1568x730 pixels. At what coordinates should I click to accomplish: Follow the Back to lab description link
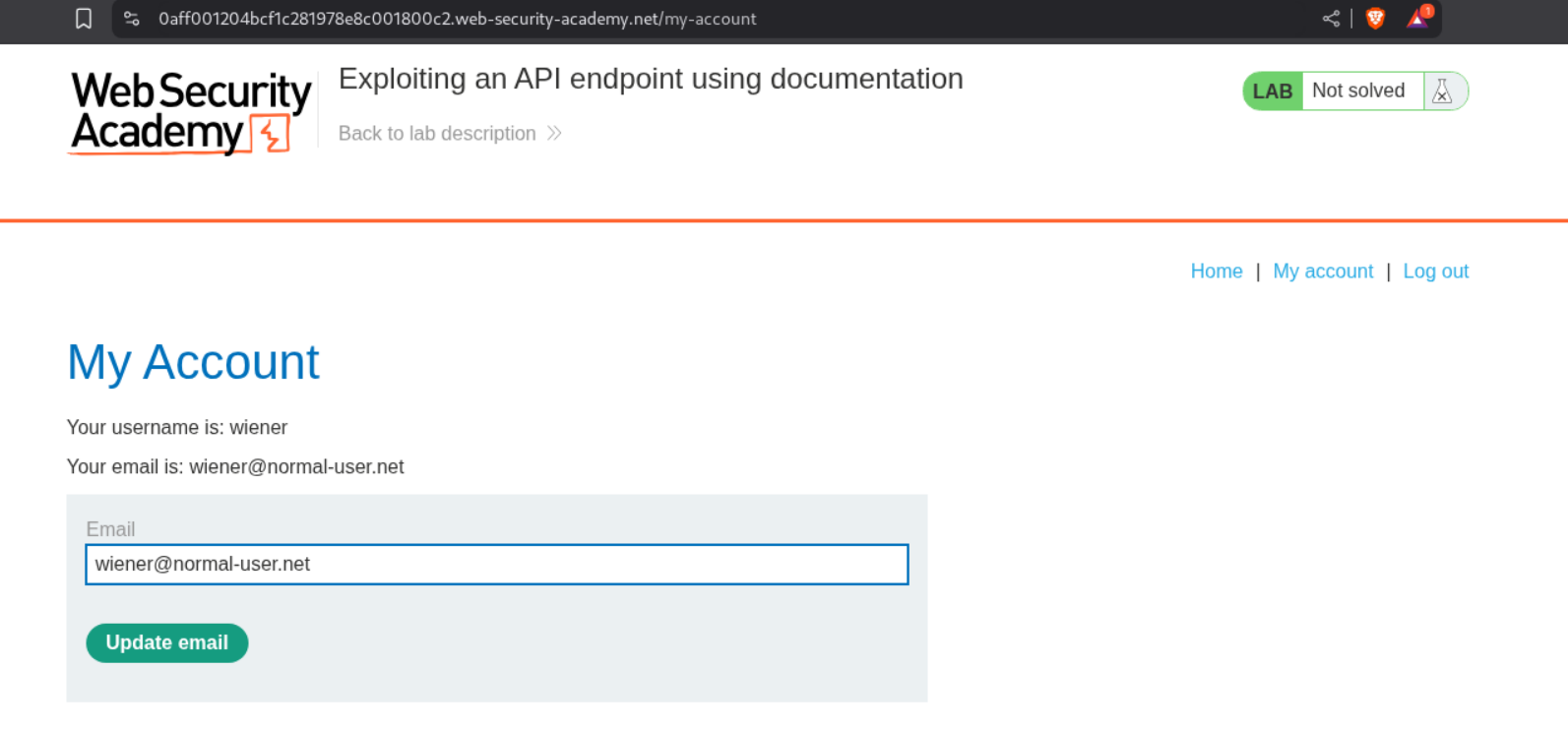click(x=437, y=134)
